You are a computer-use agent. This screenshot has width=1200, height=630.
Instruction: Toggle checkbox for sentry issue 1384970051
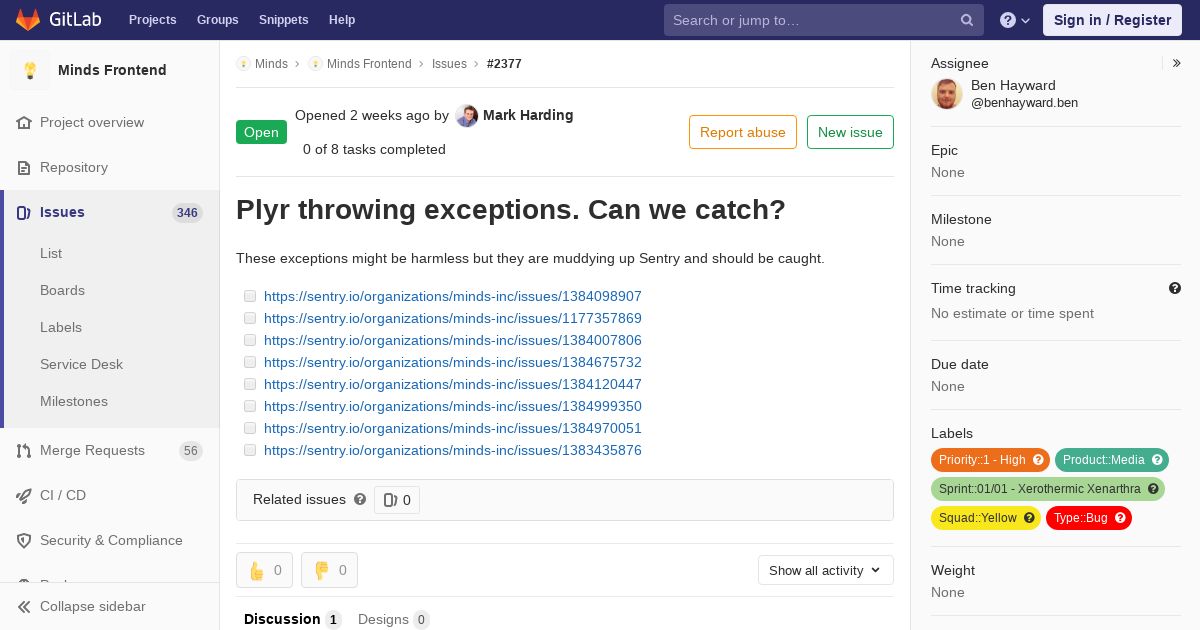250,428
